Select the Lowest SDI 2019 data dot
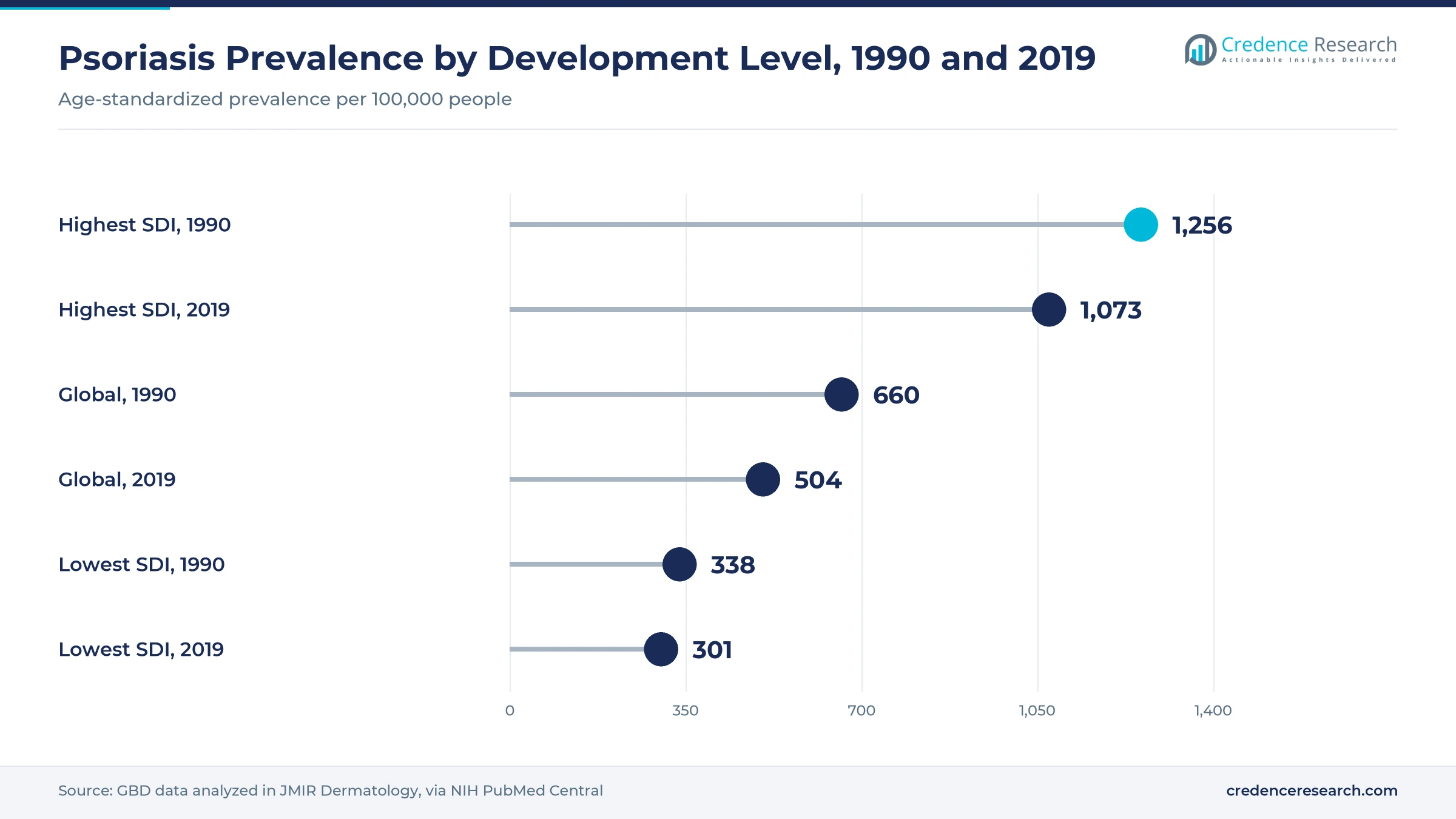Viewport: 1456px width, 819px height. (661, 649)
